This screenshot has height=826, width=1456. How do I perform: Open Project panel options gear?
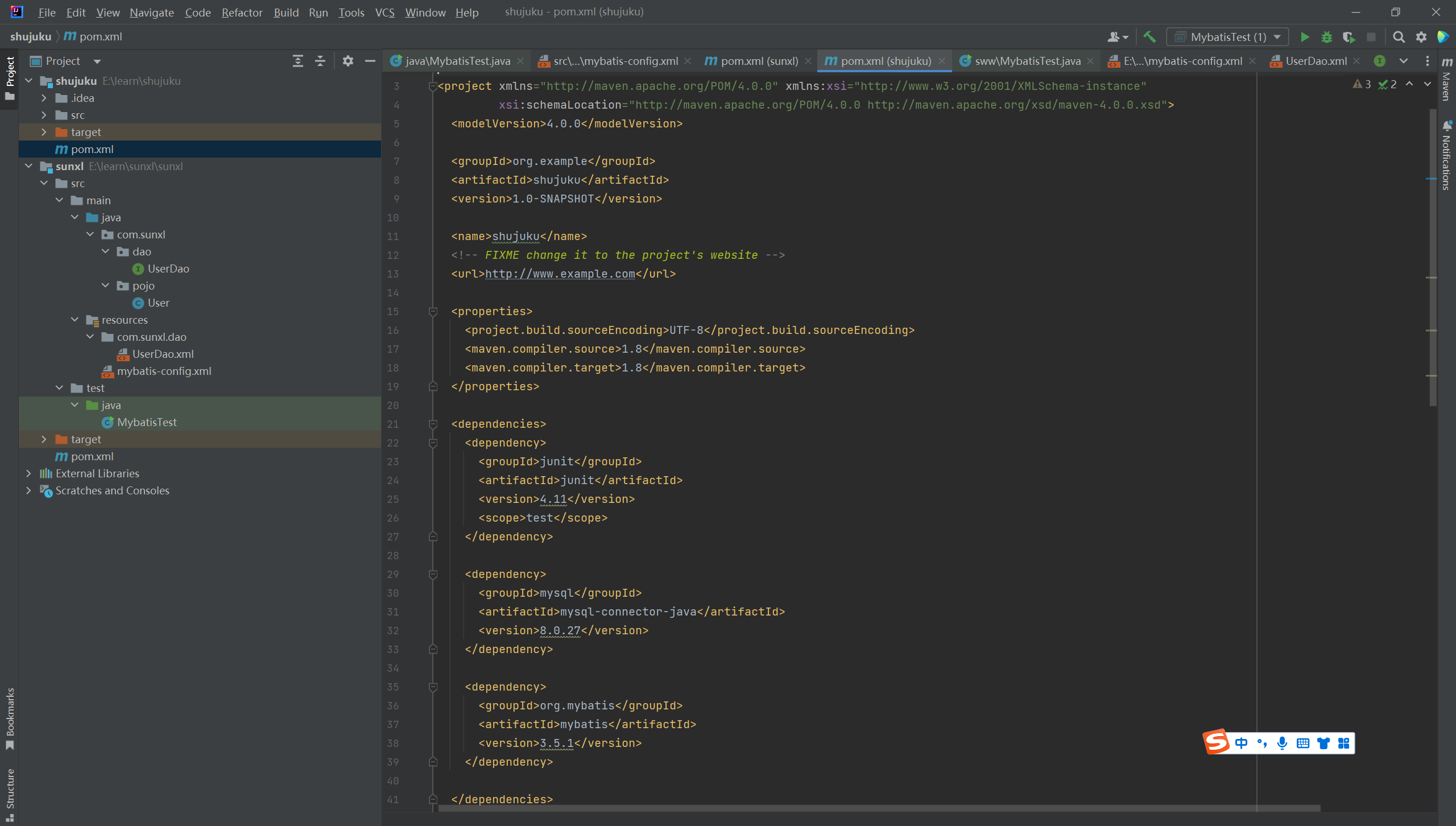(348, 61)
